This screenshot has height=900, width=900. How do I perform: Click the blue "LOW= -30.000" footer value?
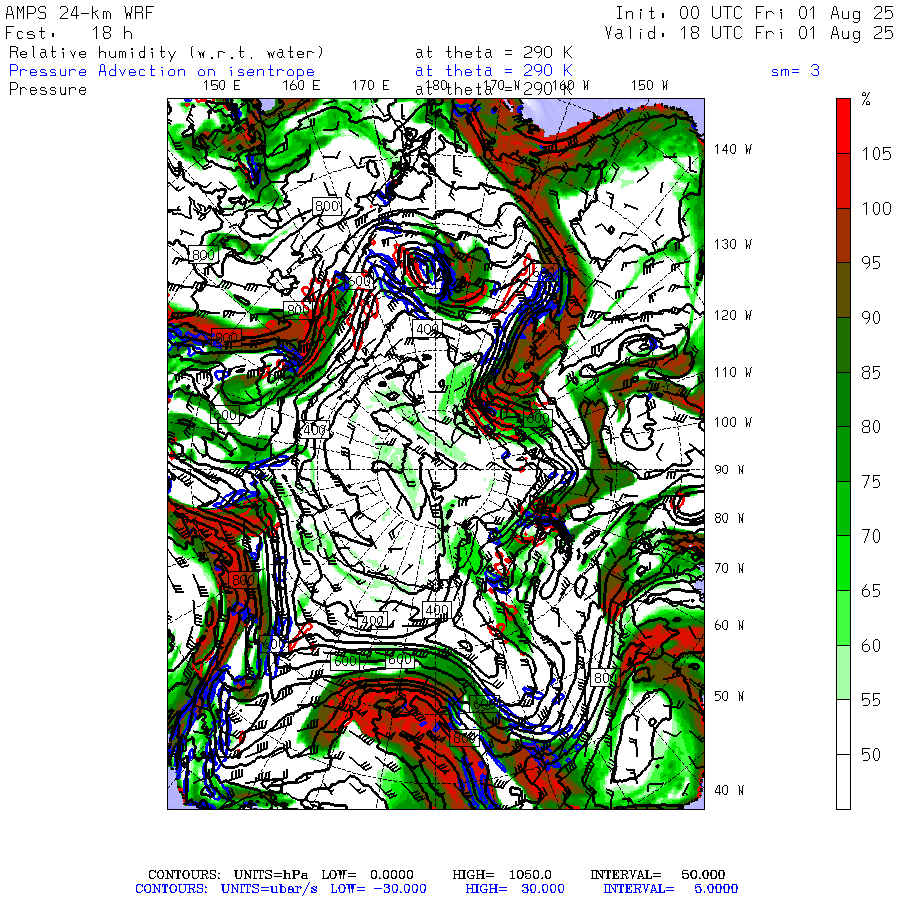378,889
